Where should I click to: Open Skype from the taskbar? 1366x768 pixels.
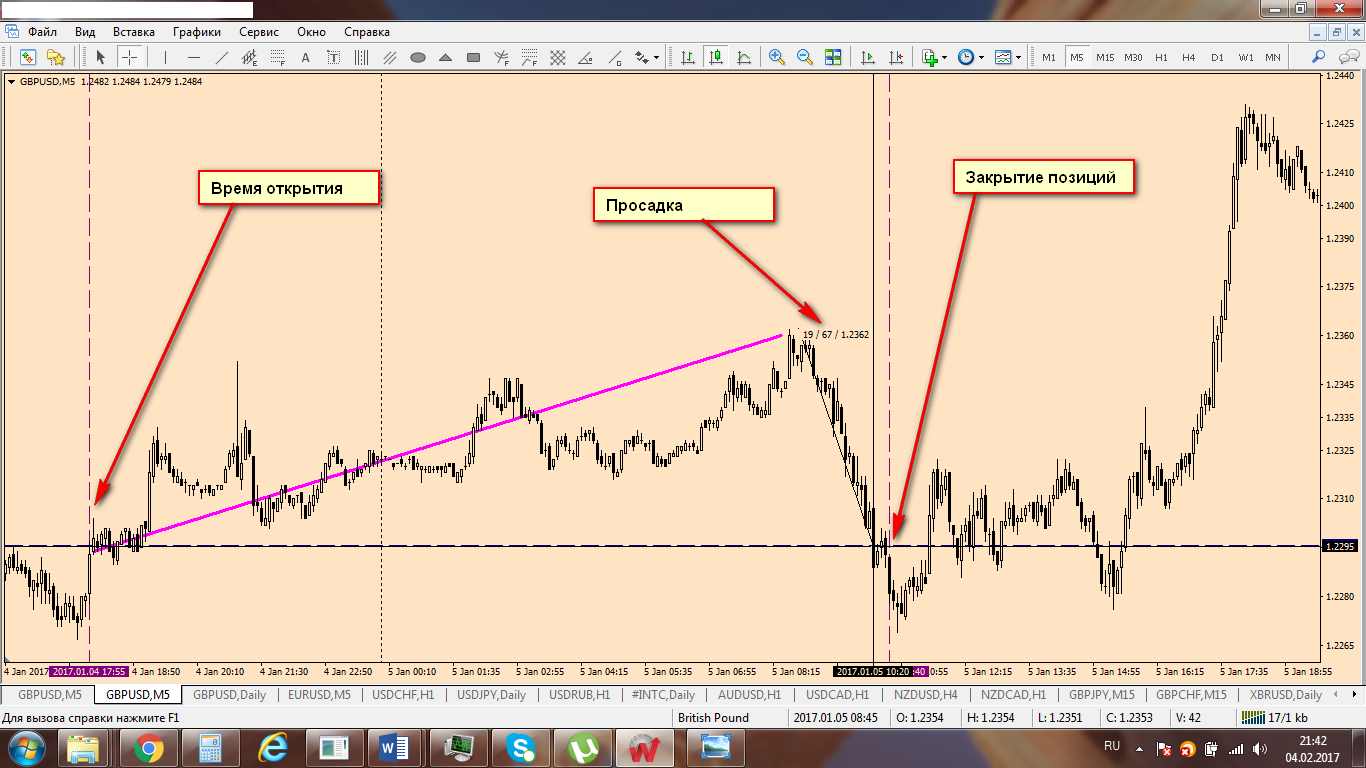(x=520, y=747)
